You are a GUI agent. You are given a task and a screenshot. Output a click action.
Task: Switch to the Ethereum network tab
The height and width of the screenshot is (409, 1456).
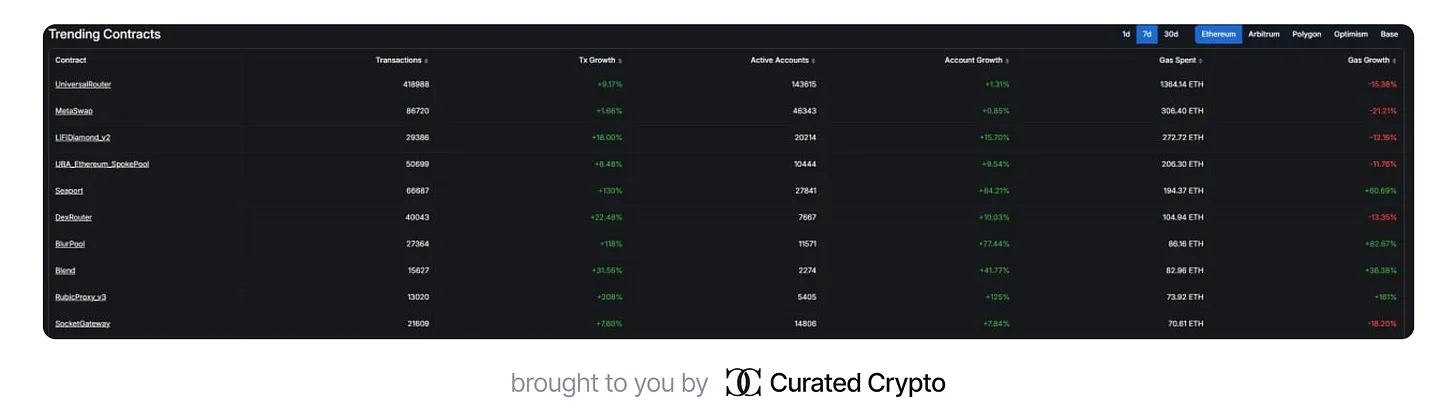[x=1219, y=34]
